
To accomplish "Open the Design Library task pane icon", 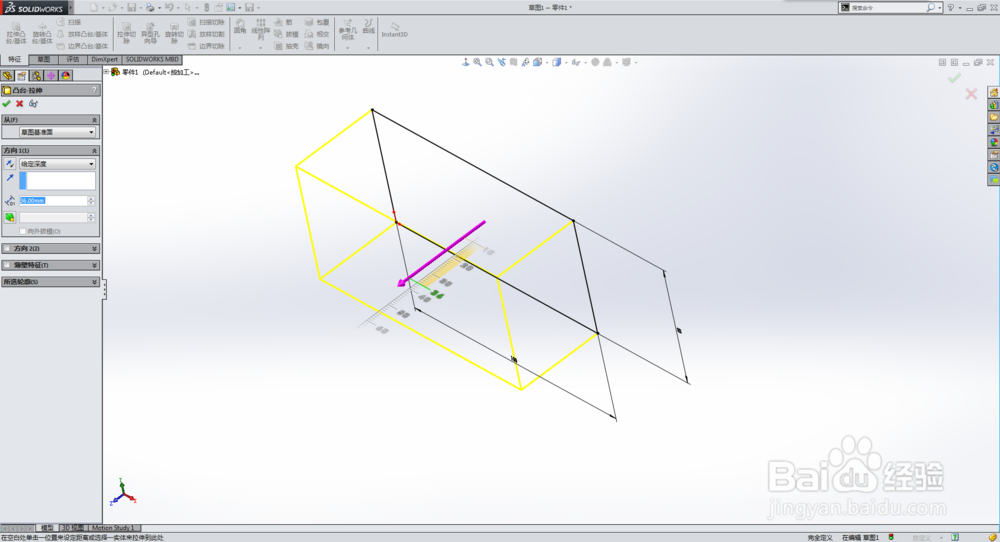I will click(994, 105).
